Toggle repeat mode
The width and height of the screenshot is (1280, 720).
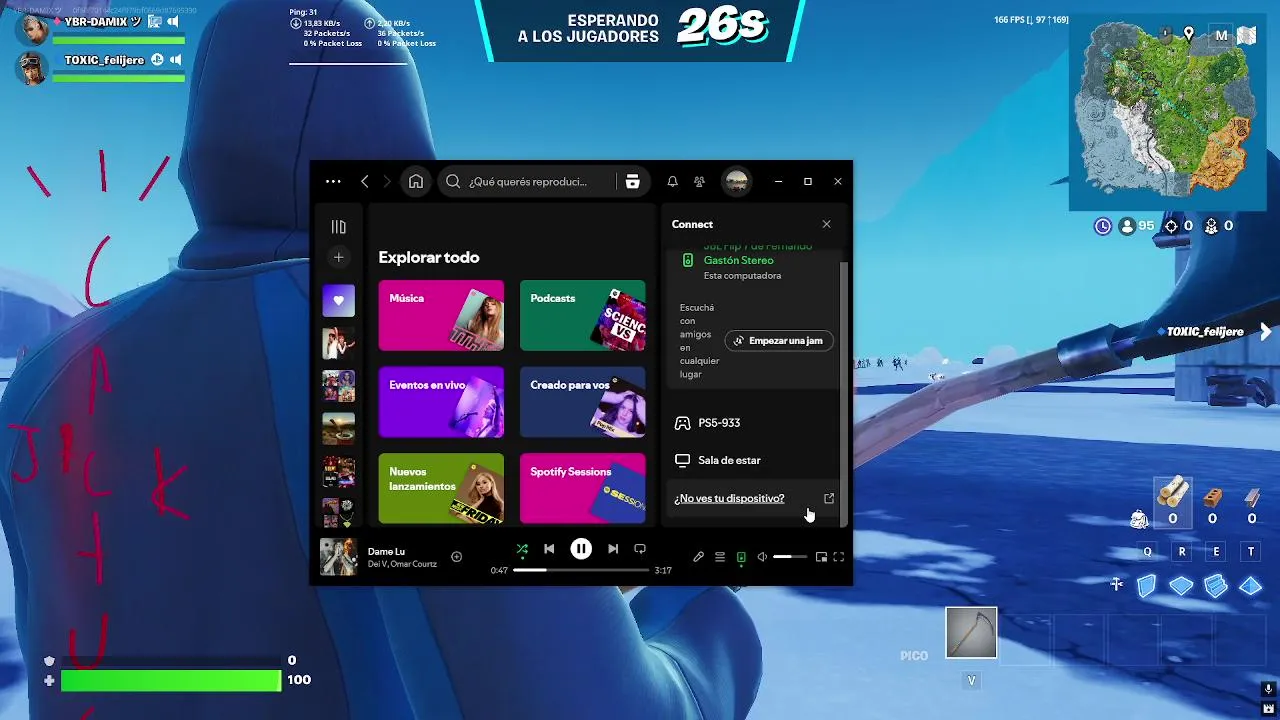point(640,549)
